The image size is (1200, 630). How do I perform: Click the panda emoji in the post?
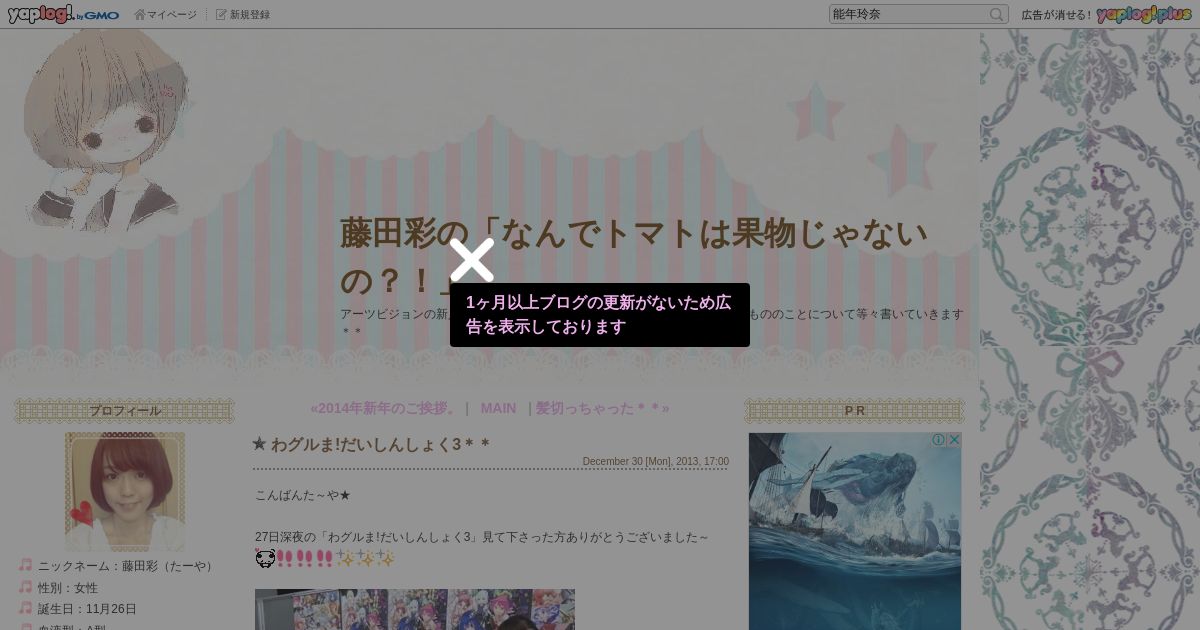[x=265, y=558]
